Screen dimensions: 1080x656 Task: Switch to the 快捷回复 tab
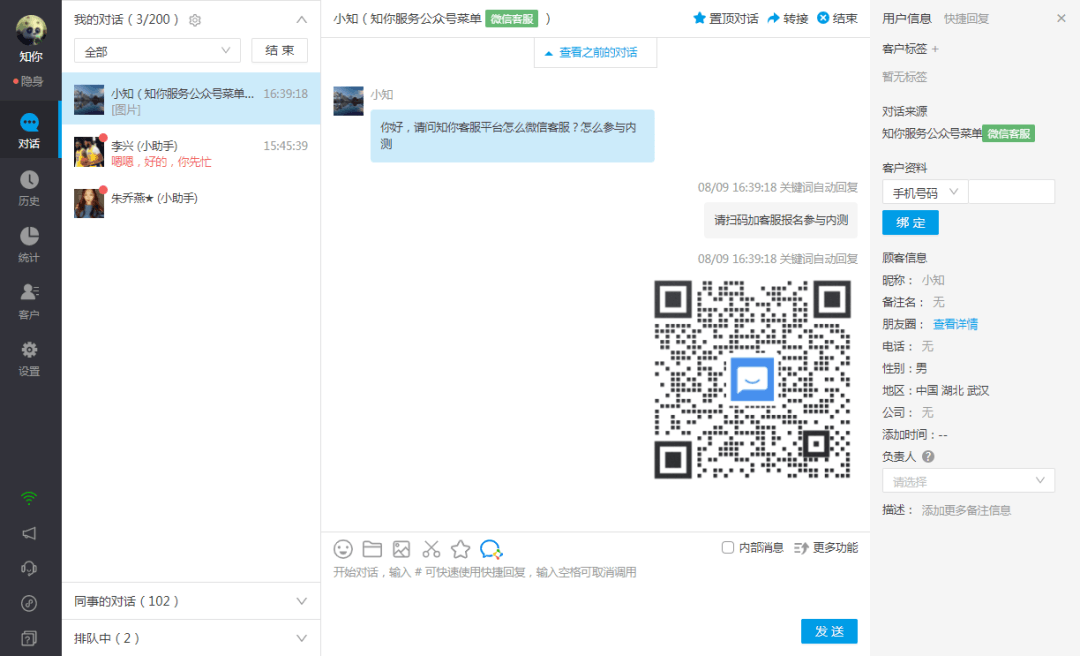966,19
